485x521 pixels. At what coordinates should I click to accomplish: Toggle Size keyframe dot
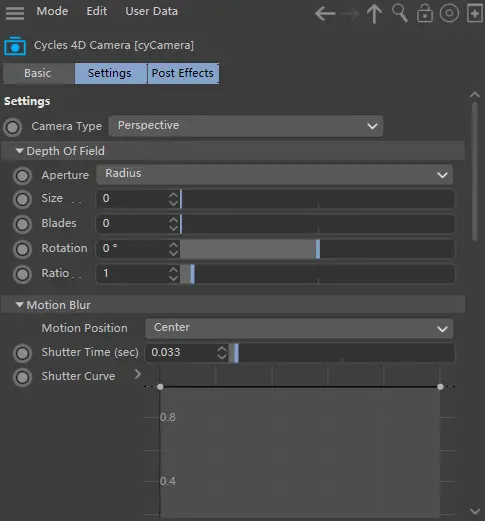coord(22,199)
